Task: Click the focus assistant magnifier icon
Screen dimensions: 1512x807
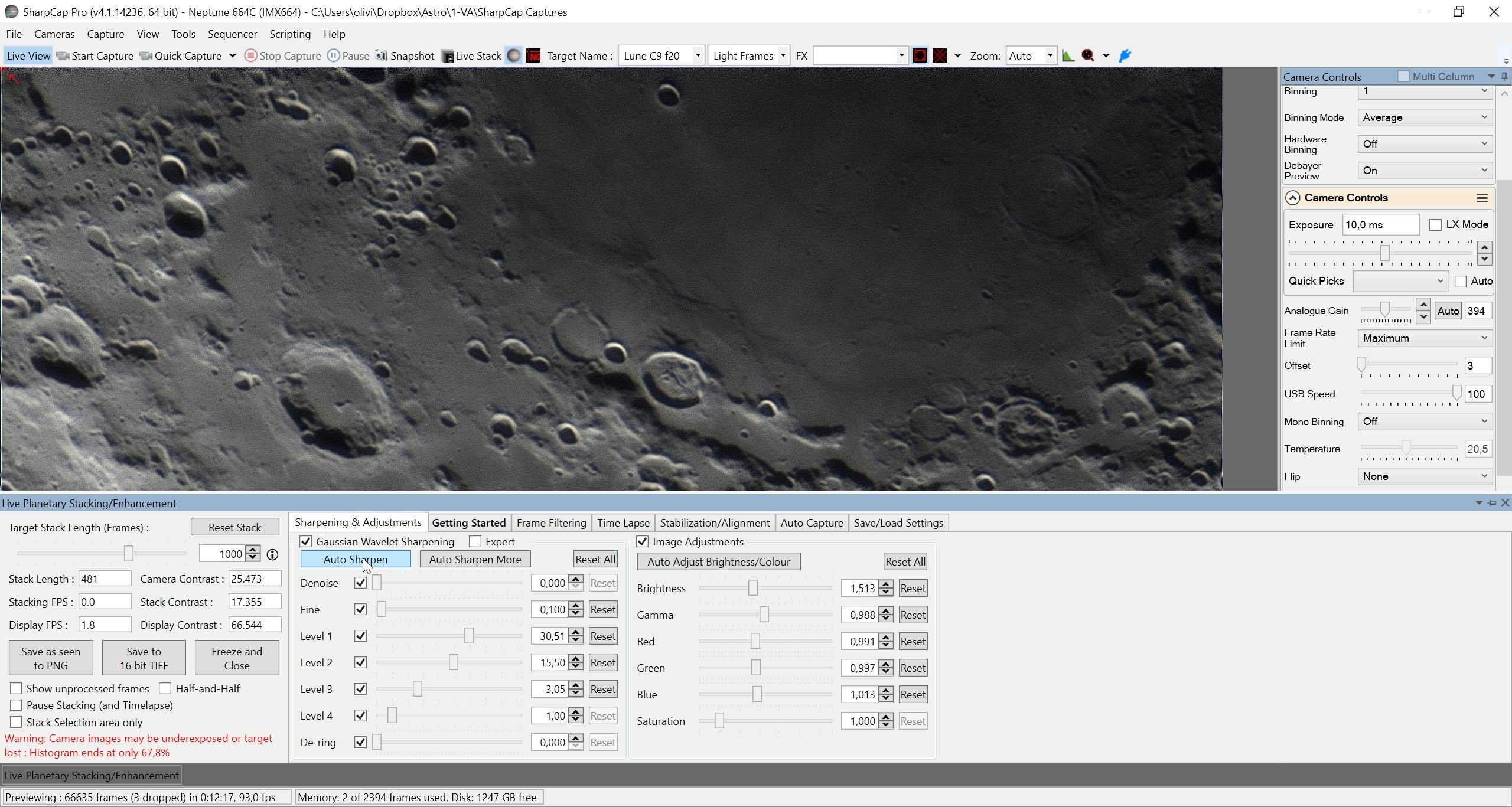Action: pos(1088,55)
